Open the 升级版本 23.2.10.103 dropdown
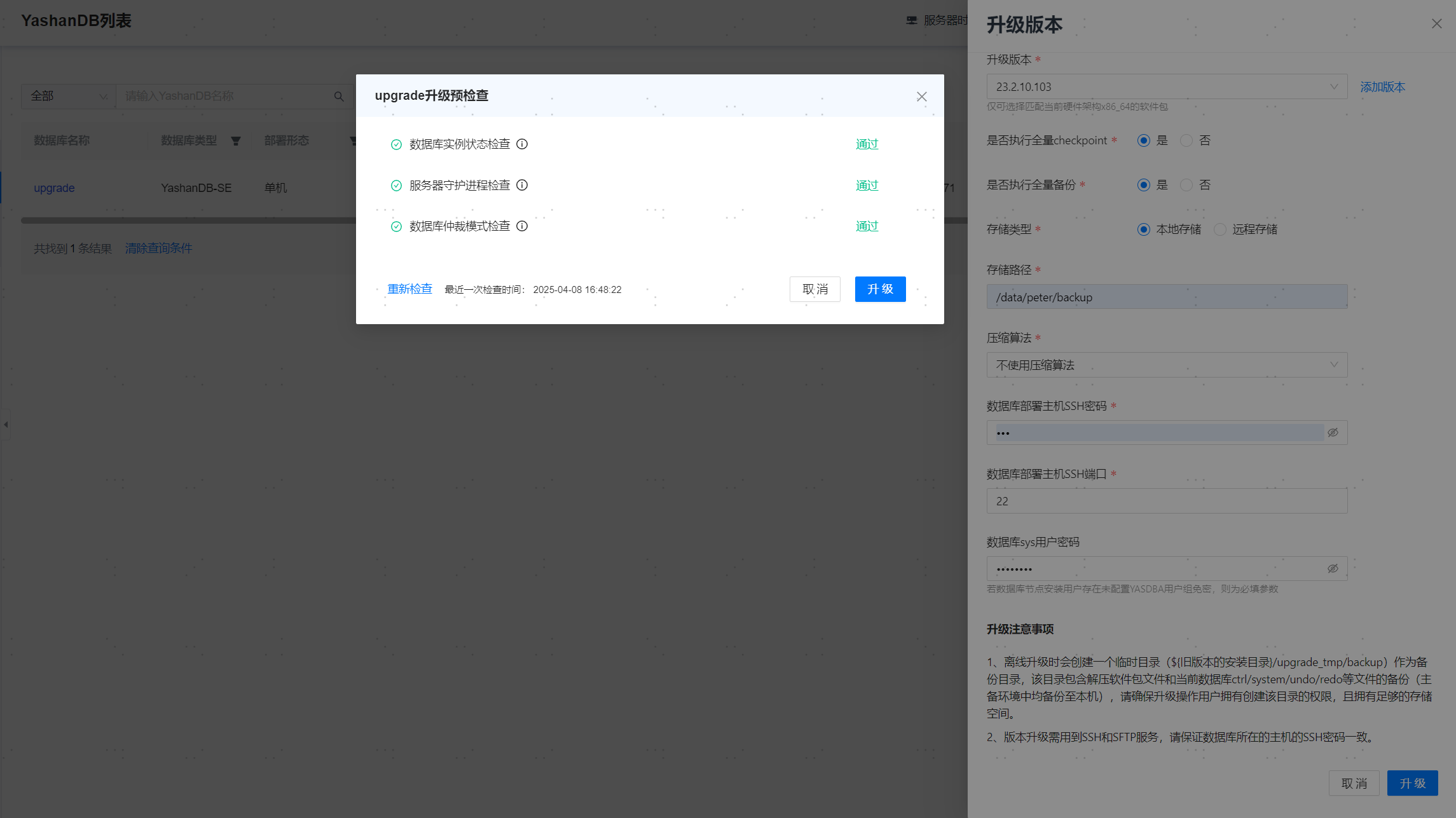1456x818 pixels. [x=1166, y=87]
